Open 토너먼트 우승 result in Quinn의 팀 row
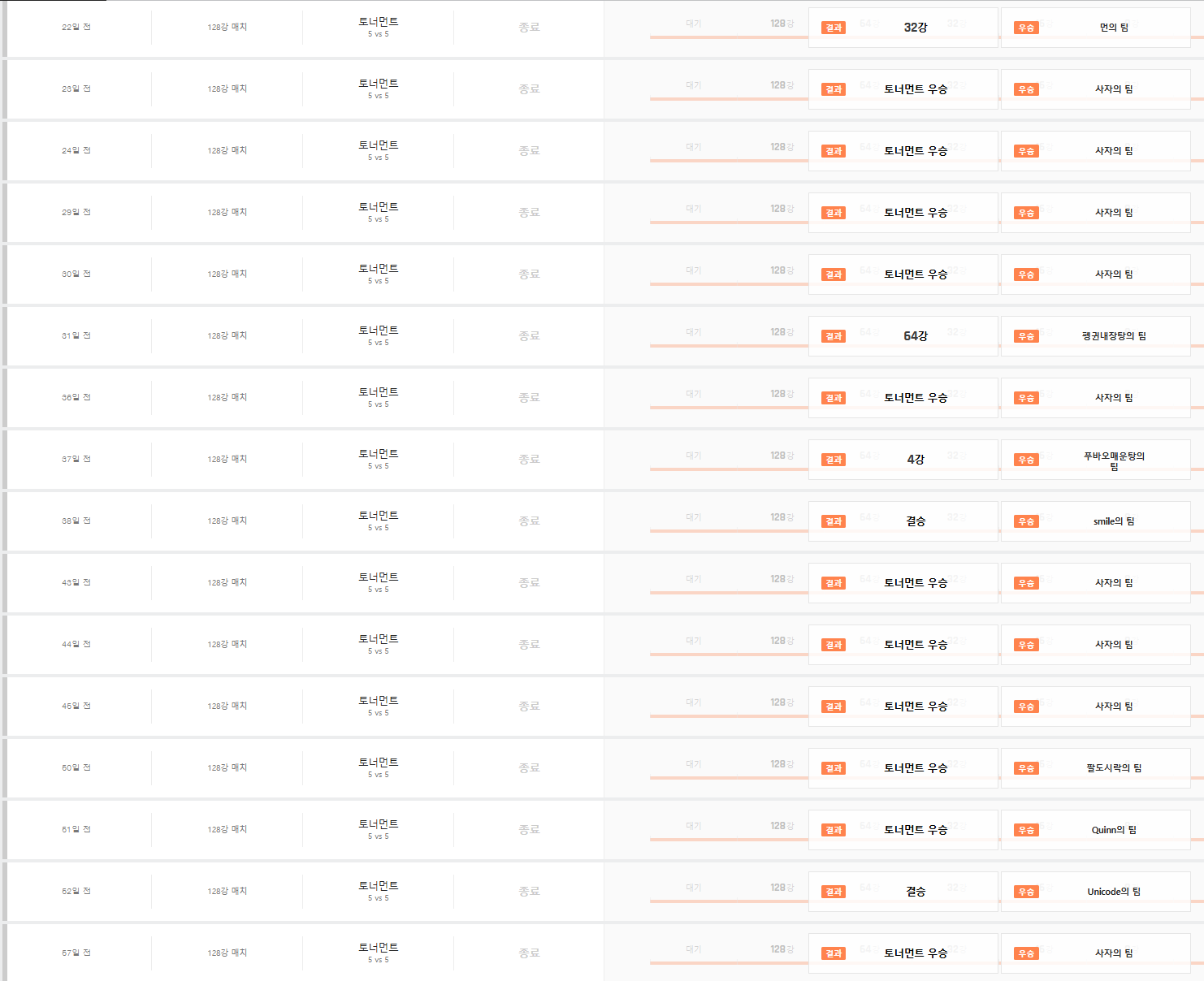The image size is (1204, 981). (916, 830)
